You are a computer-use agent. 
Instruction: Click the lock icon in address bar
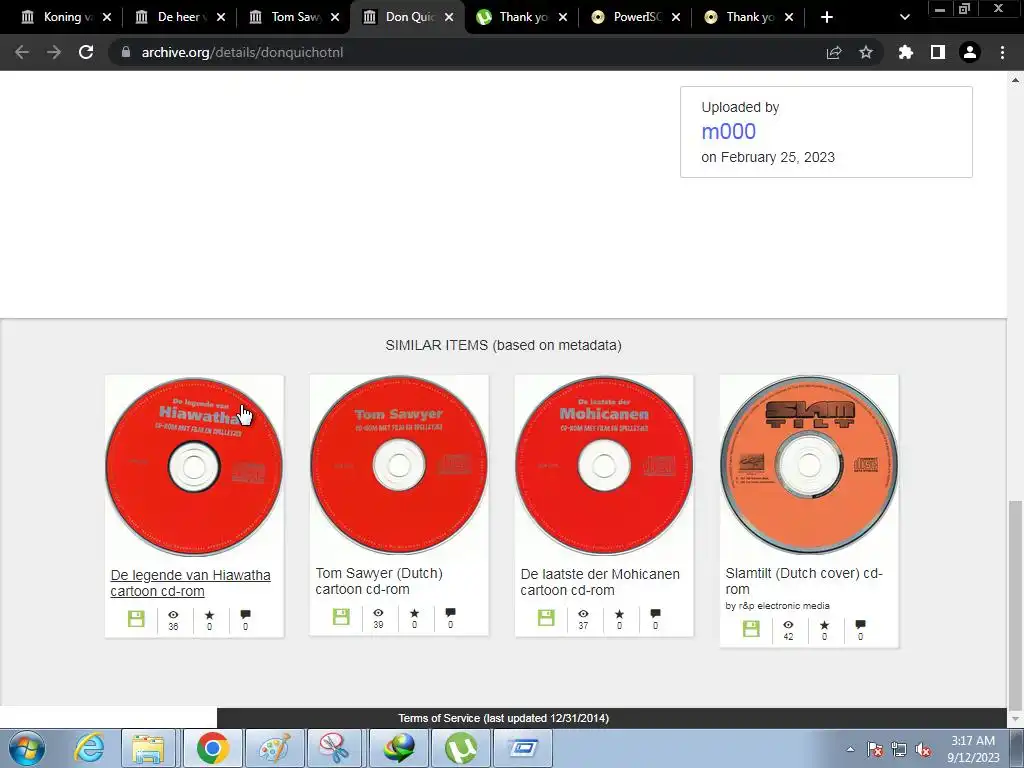(125, 52)
